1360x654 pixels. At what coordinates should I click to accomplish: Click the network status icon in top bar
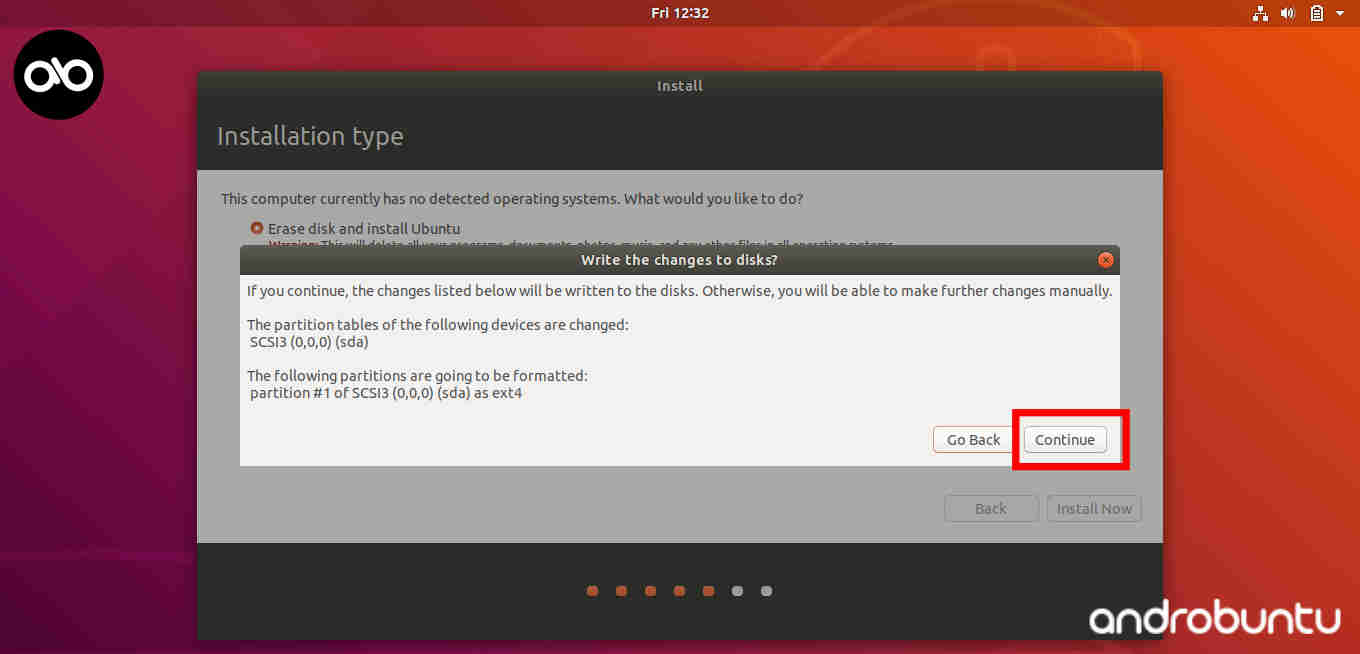pos(1260,13)
